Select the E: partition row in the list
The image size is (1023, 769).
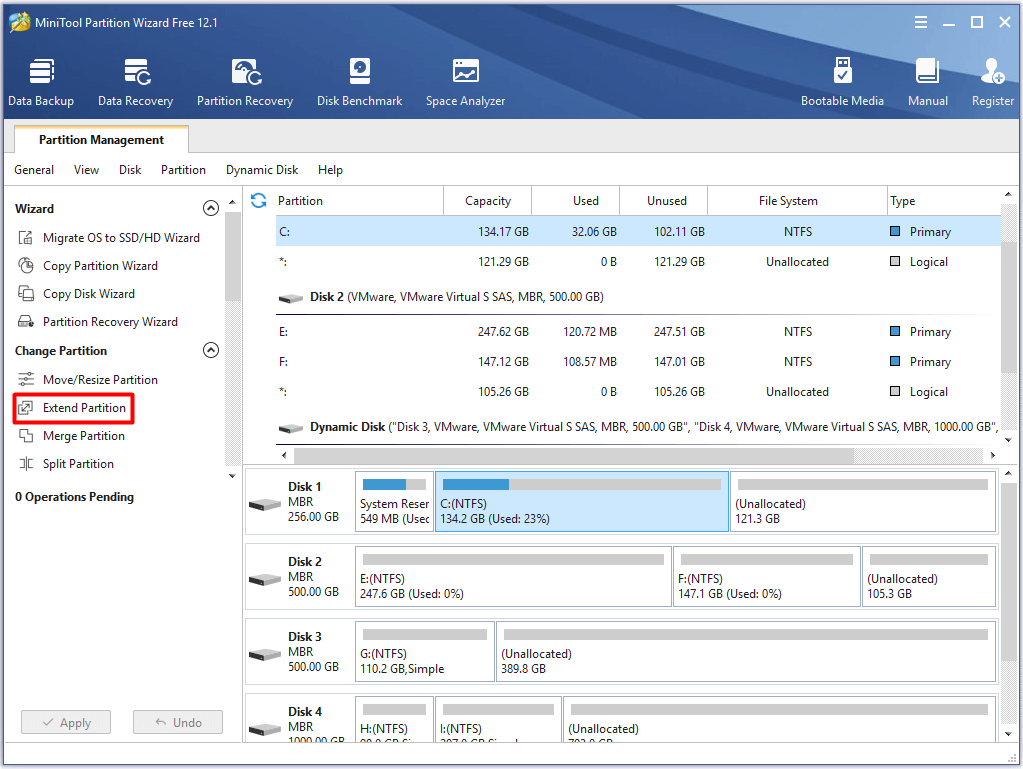(638, 331)
